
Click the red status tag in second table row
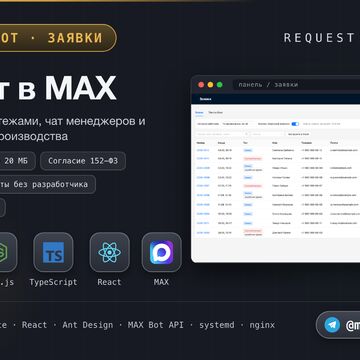point(253,158)
